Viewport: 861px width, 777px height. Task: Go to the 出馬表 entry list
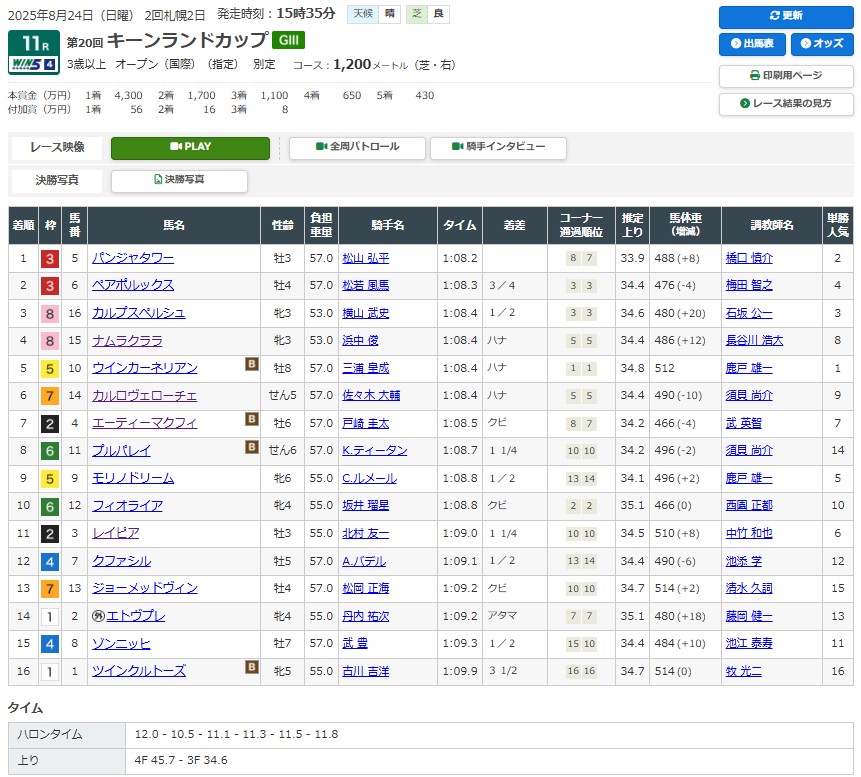tap(752, 44)
